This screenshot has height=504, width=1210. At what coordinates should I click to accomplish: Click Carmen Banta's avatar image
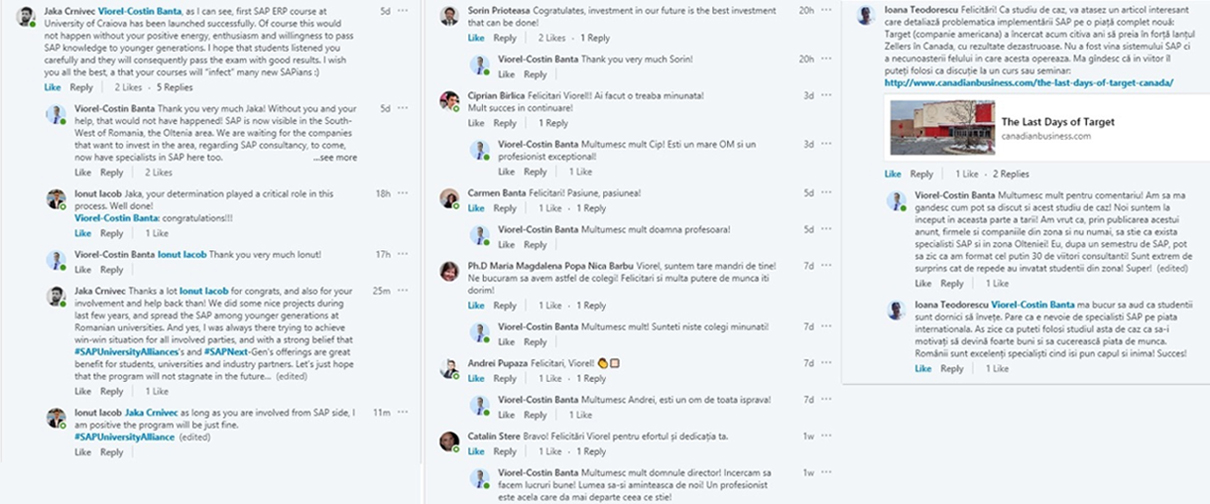tap(450, 197)
